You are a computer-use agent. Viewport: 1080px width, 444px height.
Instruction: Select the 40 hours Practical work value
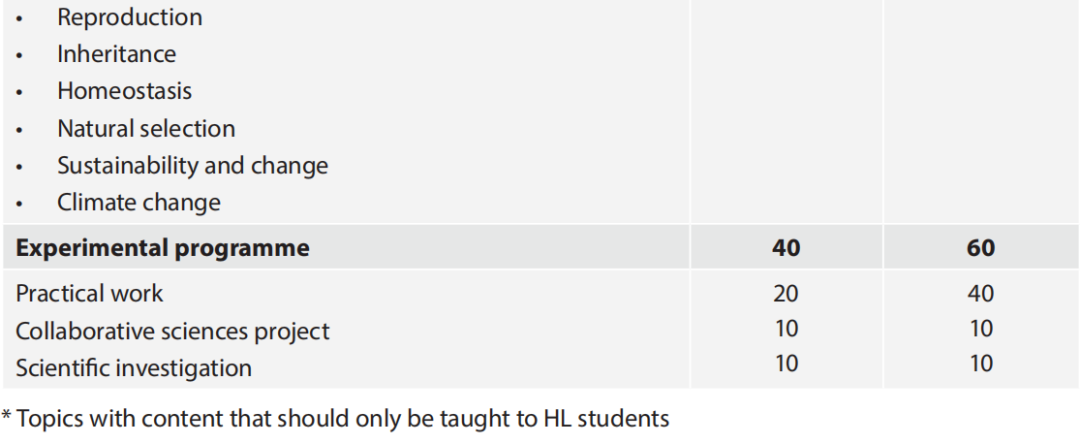click(x=980, y=294)
